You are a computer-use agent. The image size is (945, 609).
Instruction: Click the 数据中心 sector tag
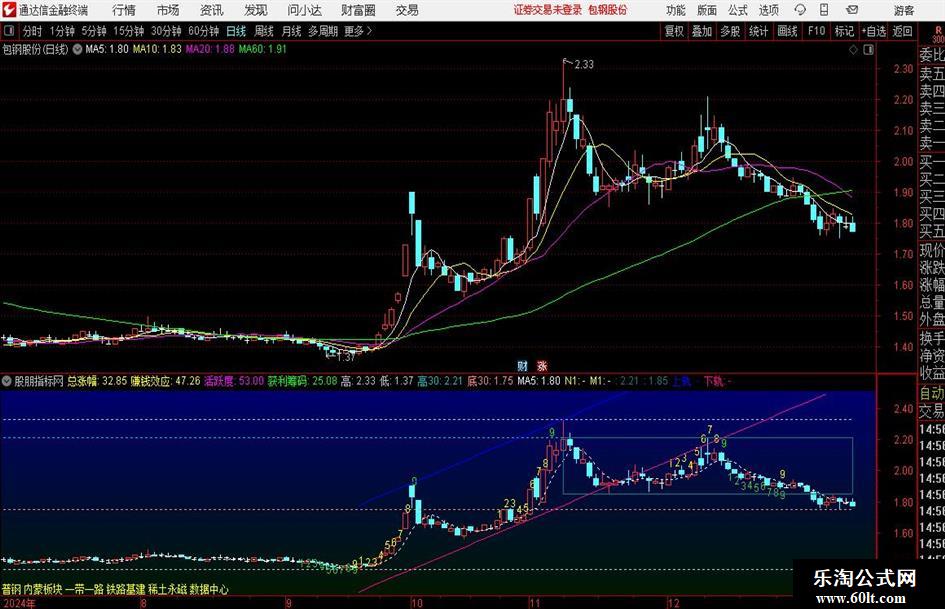click(209, 589)
